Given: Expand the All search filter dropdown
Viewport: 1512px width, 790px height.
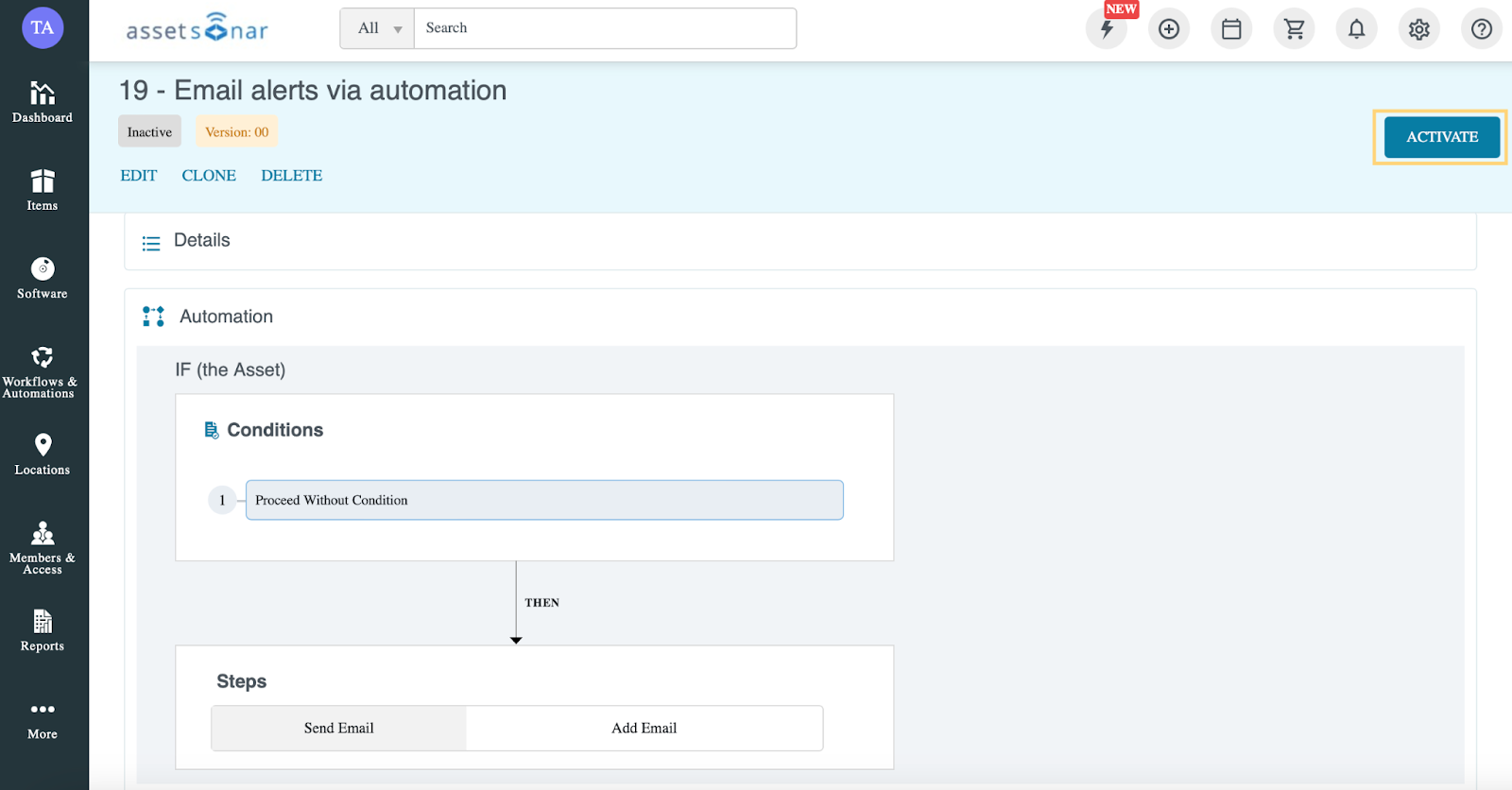Looking at the screenshot, I should coord(378,28).
